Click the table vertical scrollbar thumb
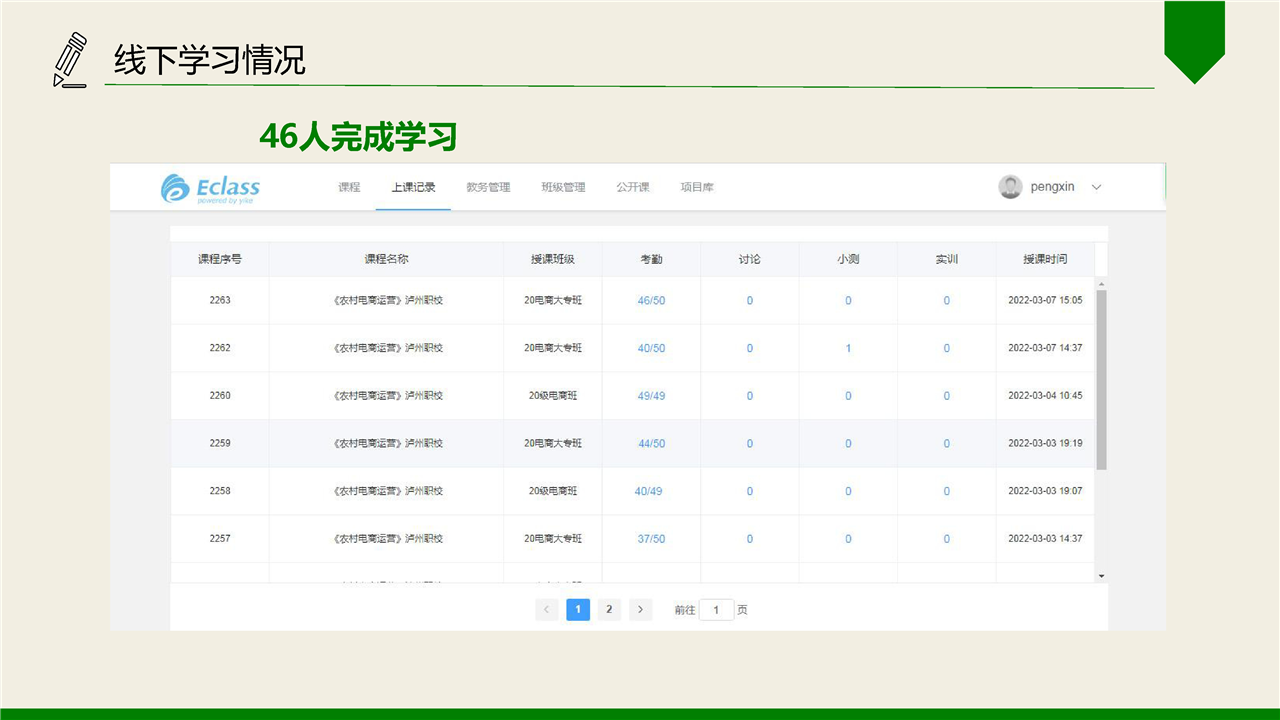 click(x=1101, y=380)
